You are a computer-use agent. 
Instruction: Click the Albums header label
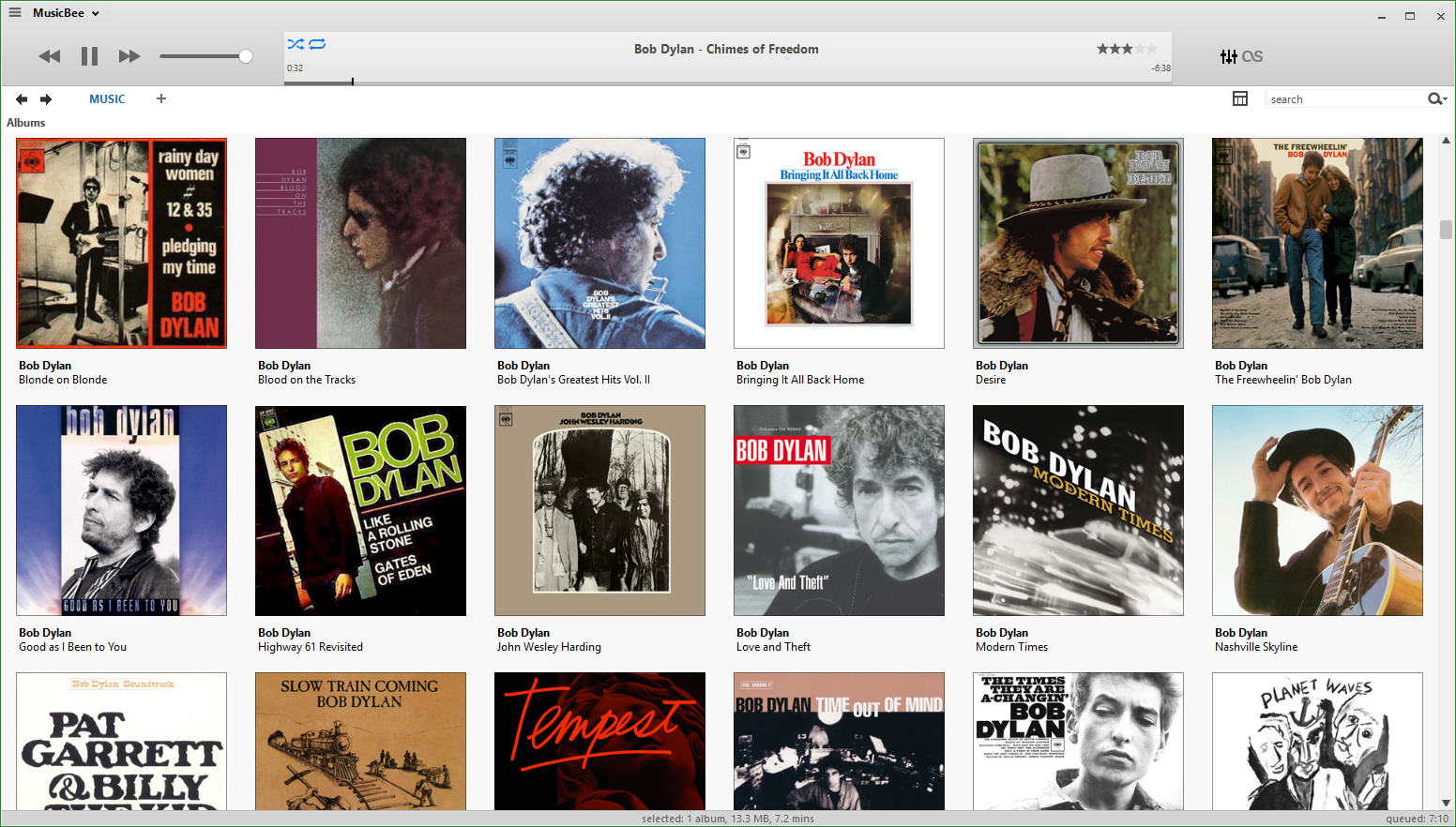[26, 123]
